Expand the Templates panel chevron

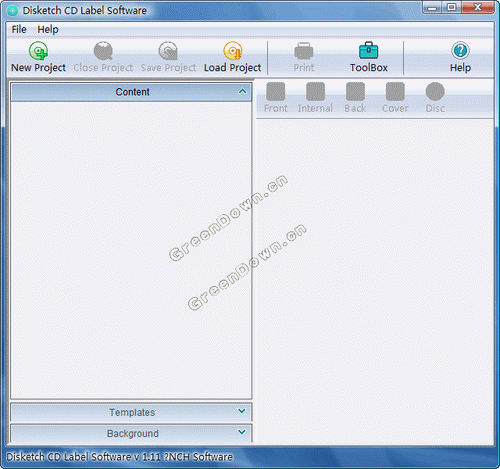click(242, 411)
